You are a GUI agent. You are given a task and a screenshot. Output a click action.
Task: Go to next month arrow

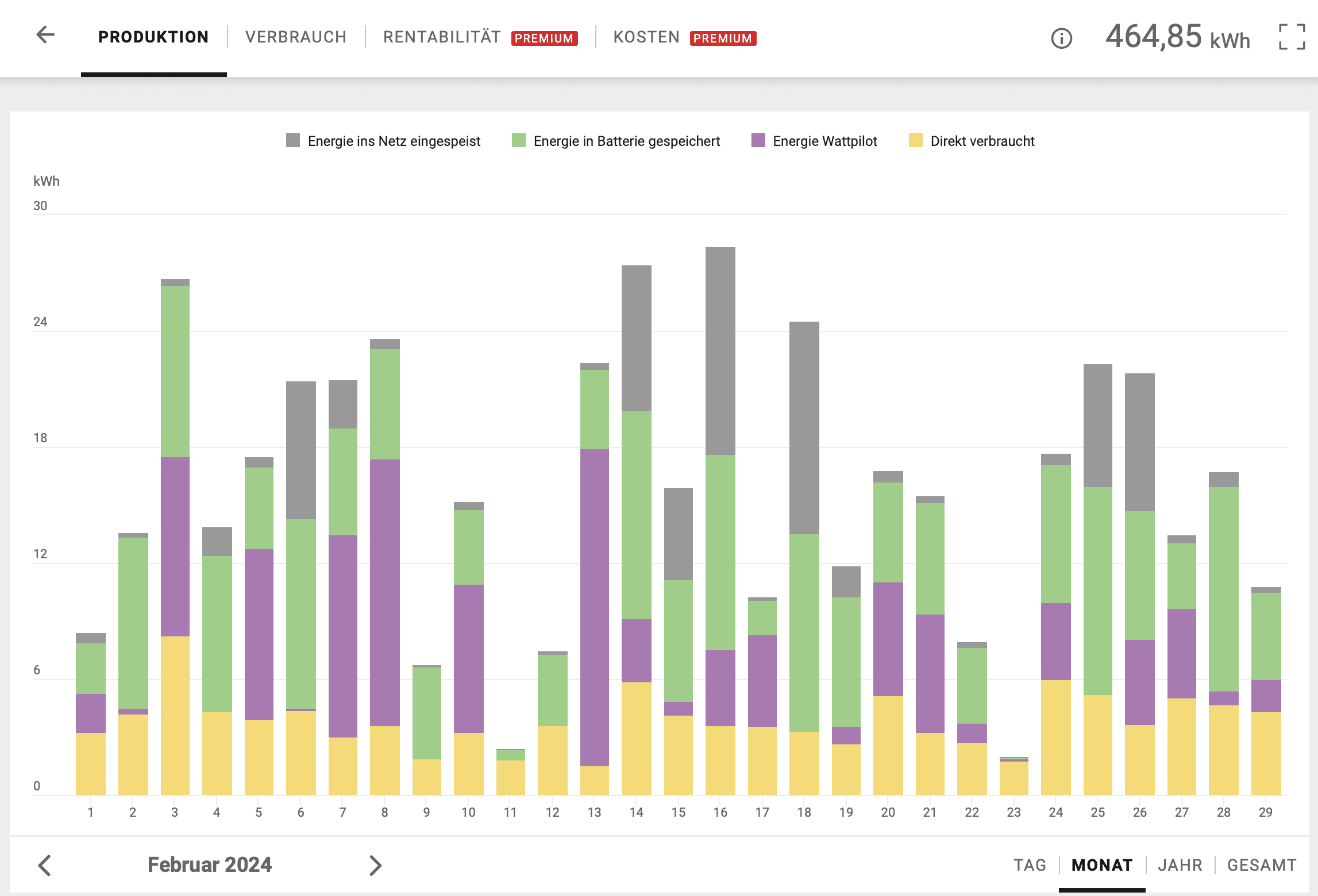375,865
